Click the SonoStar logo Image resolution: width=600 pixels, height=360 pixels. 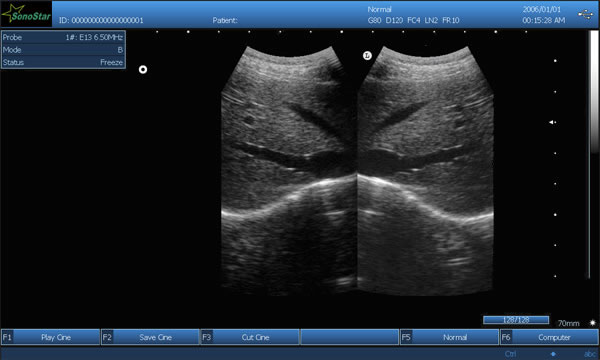26,14
